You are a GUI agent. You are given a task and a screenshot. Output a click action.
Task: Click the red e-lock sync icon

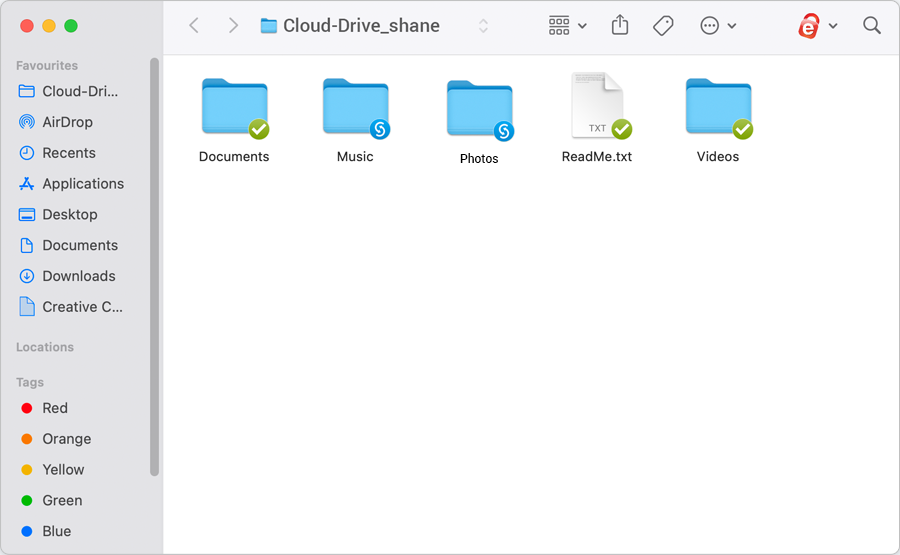pyautogui.click(x=808, y=26)
